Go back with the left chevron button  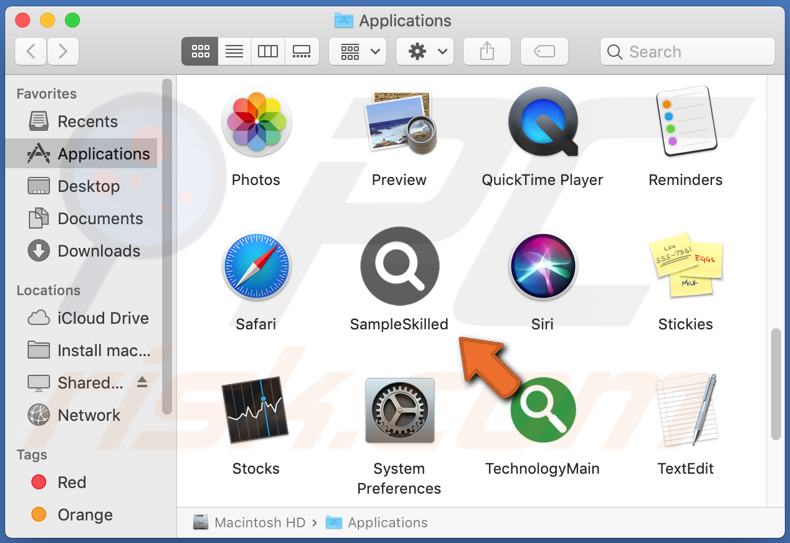31,51
